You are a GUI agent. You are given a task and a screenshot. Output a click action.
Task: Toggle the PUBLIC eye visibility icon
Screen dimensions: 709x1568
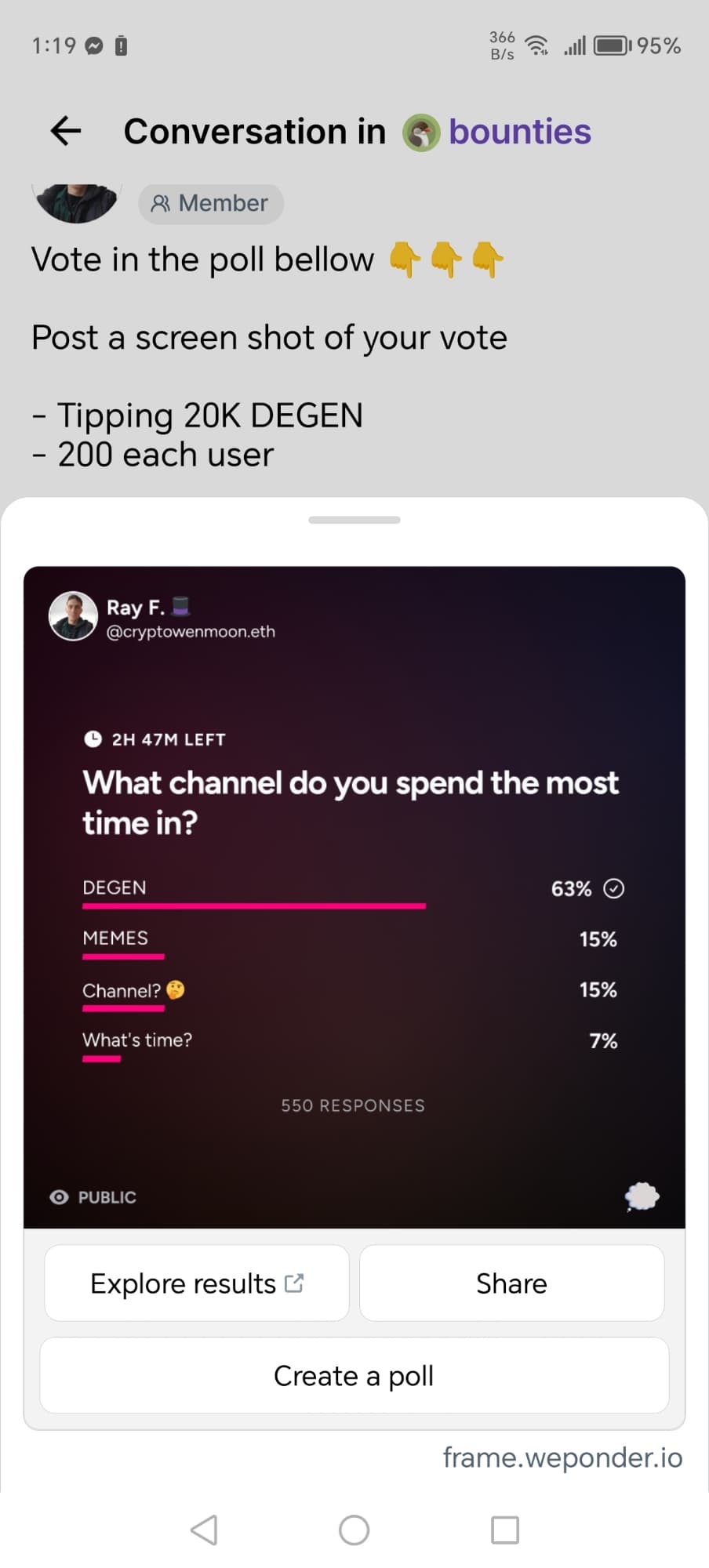pos(59,1197)
